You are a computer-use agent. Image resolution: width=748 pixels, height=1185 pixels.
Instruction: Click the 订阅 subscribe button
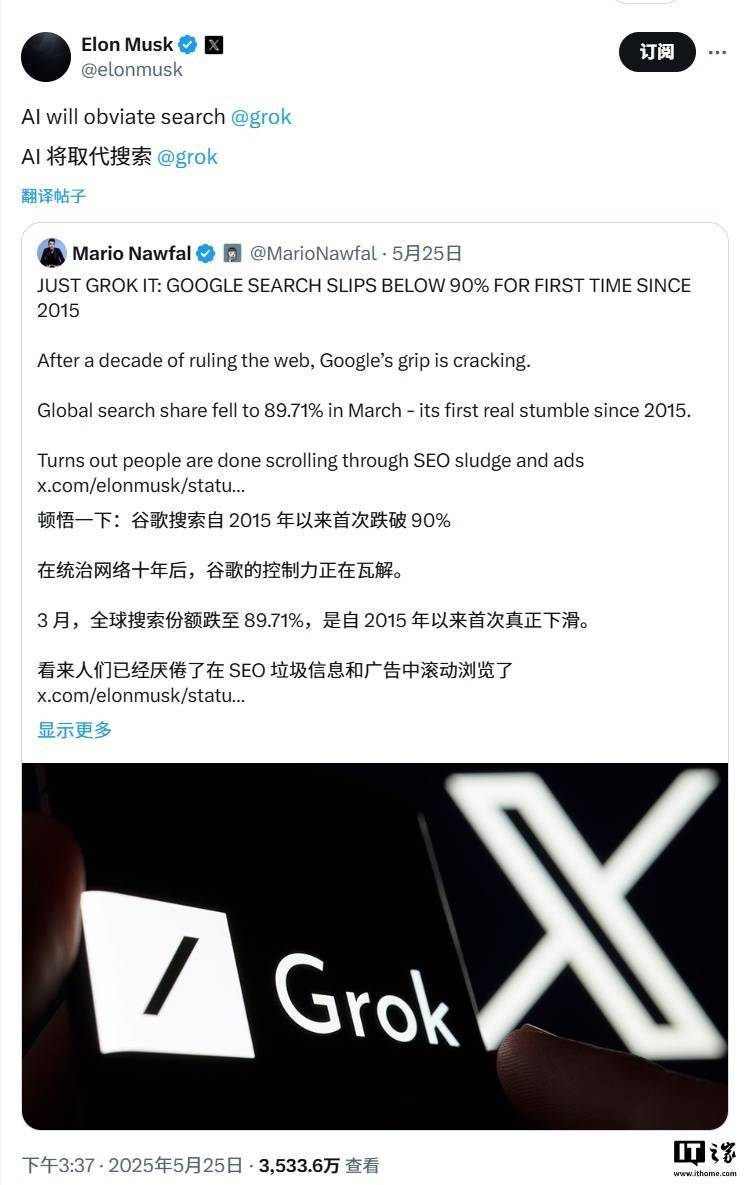[657, 52]
